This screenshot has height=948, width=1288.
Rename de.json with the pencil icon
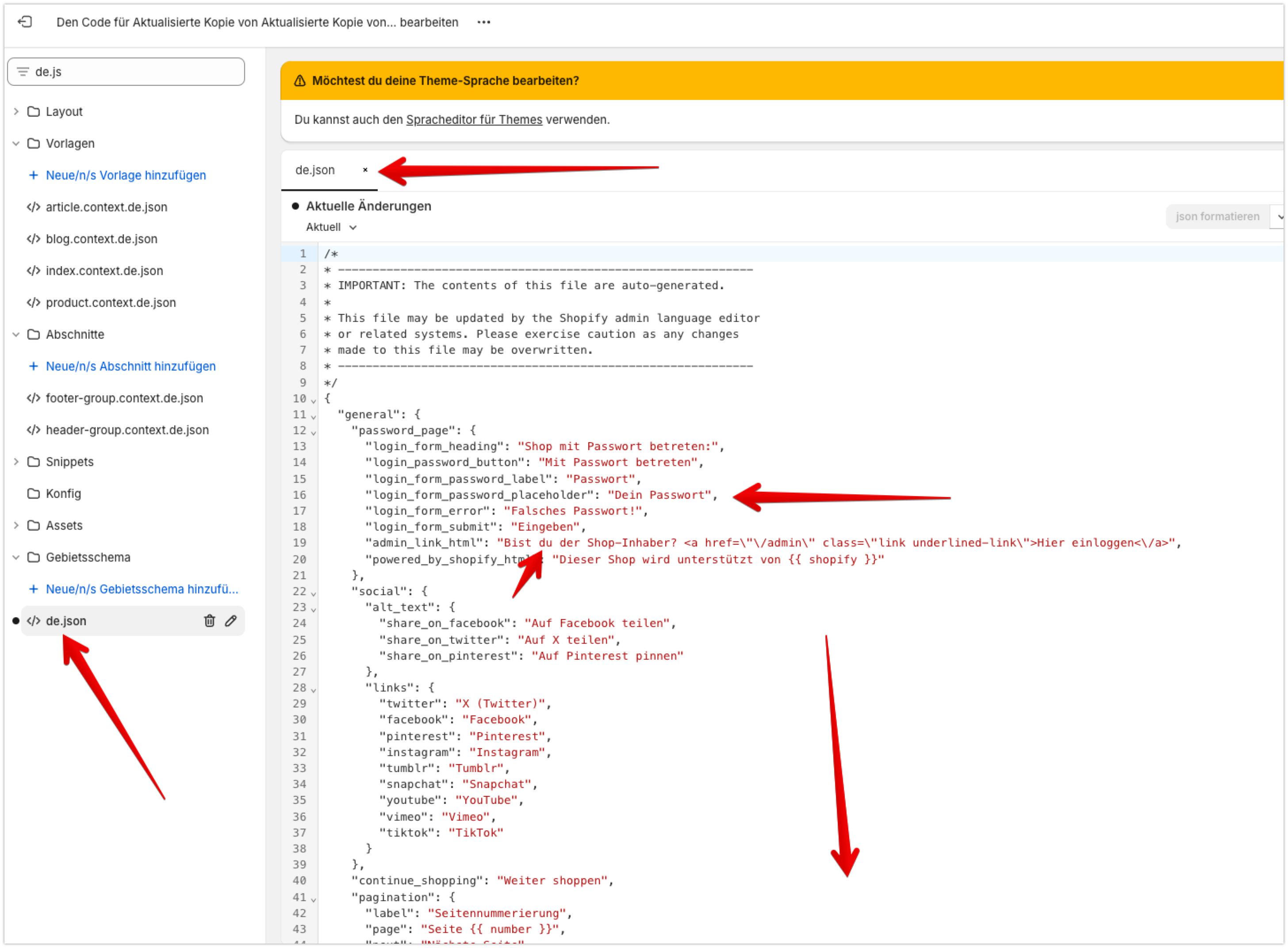[231, 620]
